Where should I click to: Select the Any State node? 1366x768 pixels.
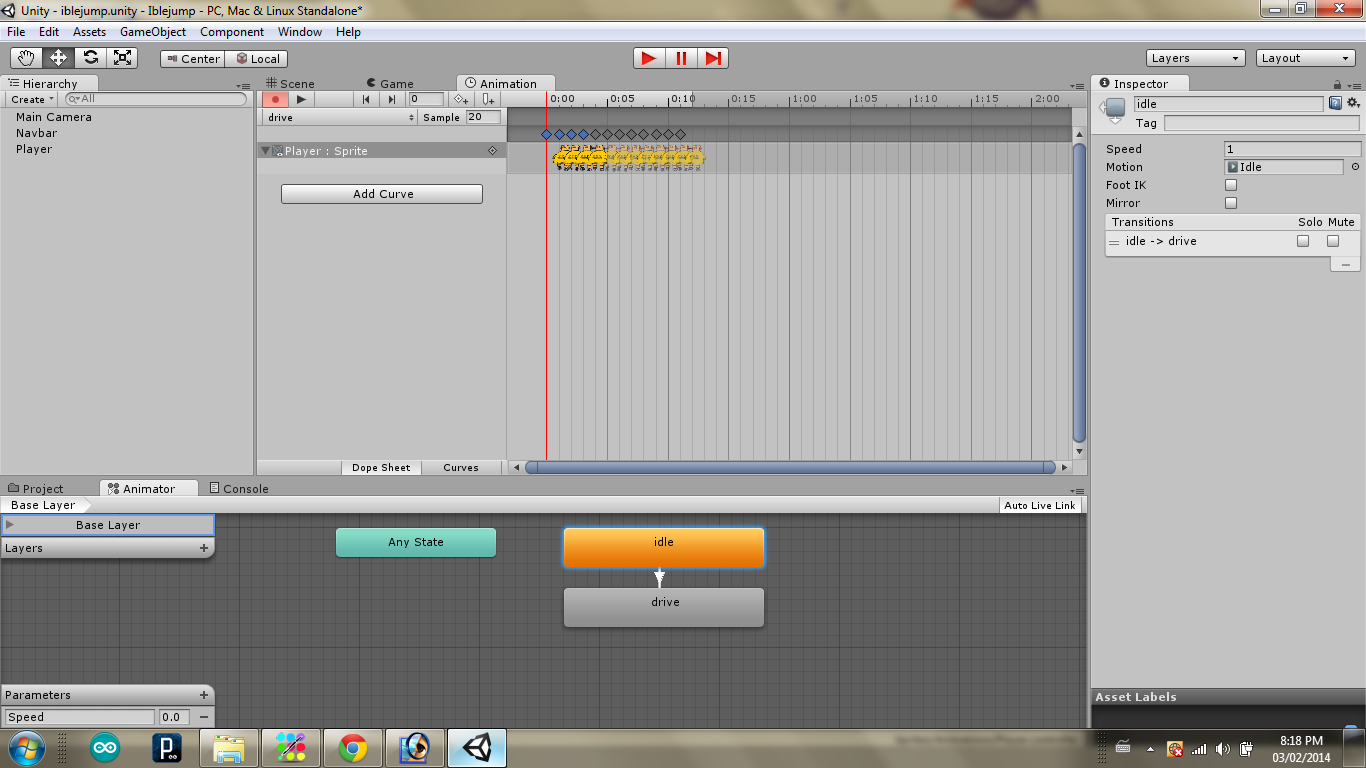[x=416, y=542]
